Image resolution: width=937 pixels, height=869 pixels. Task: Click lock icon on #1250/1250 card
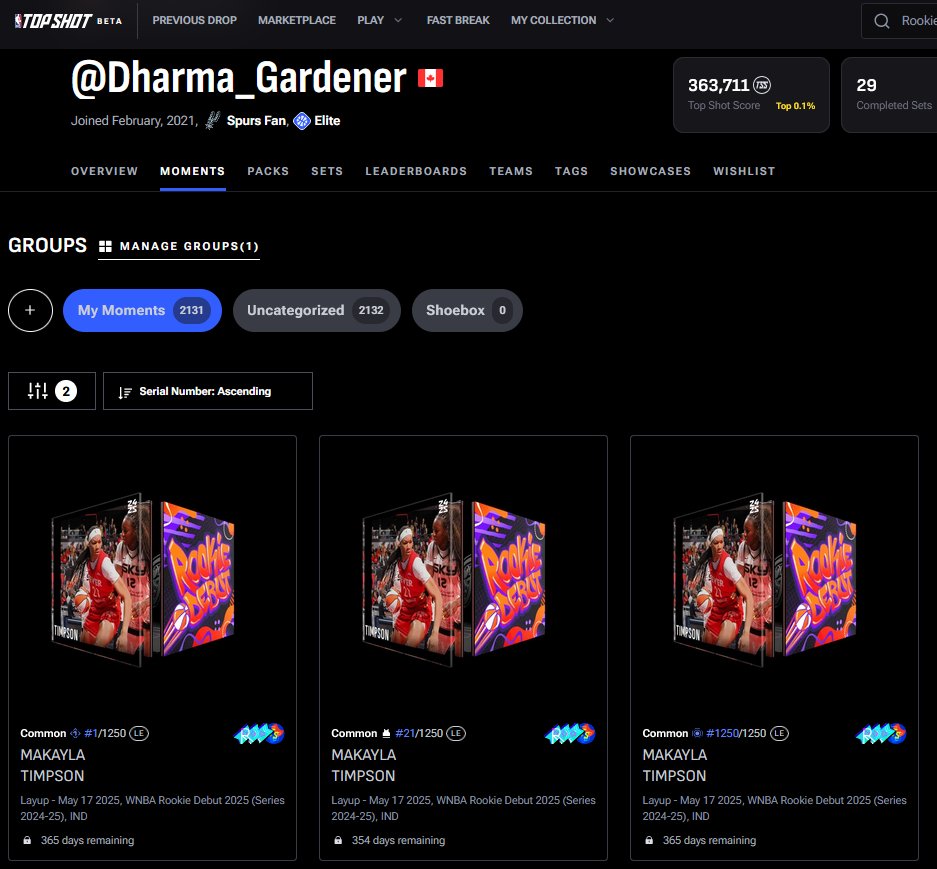click(x=649, y=840)
